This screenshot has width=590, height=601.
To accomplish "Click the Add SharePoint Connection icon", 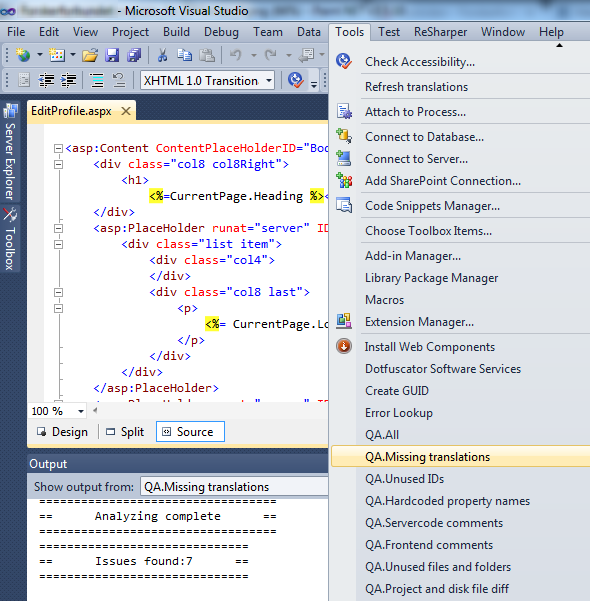I will [344, 180].
